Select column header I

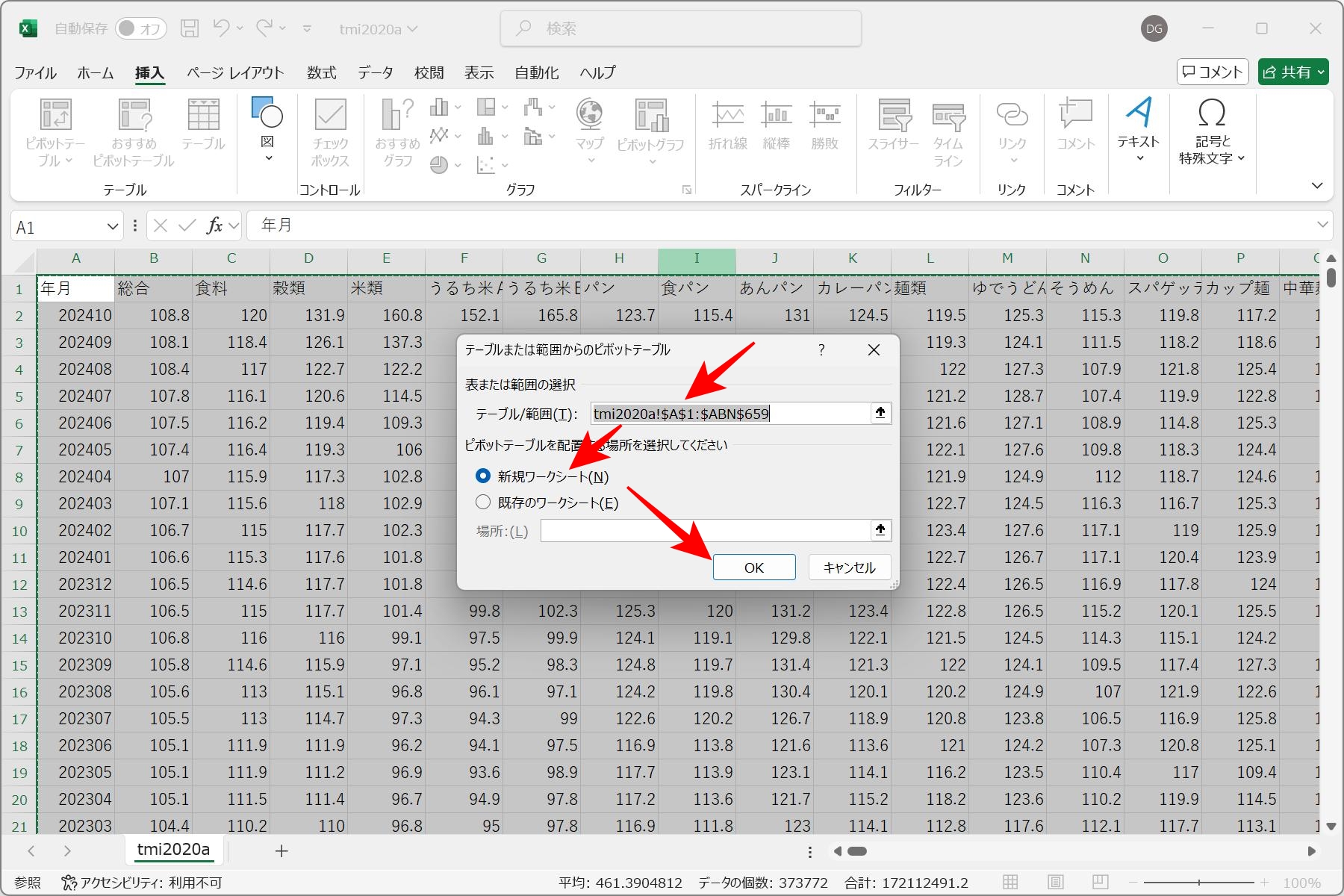click(697, 258)
